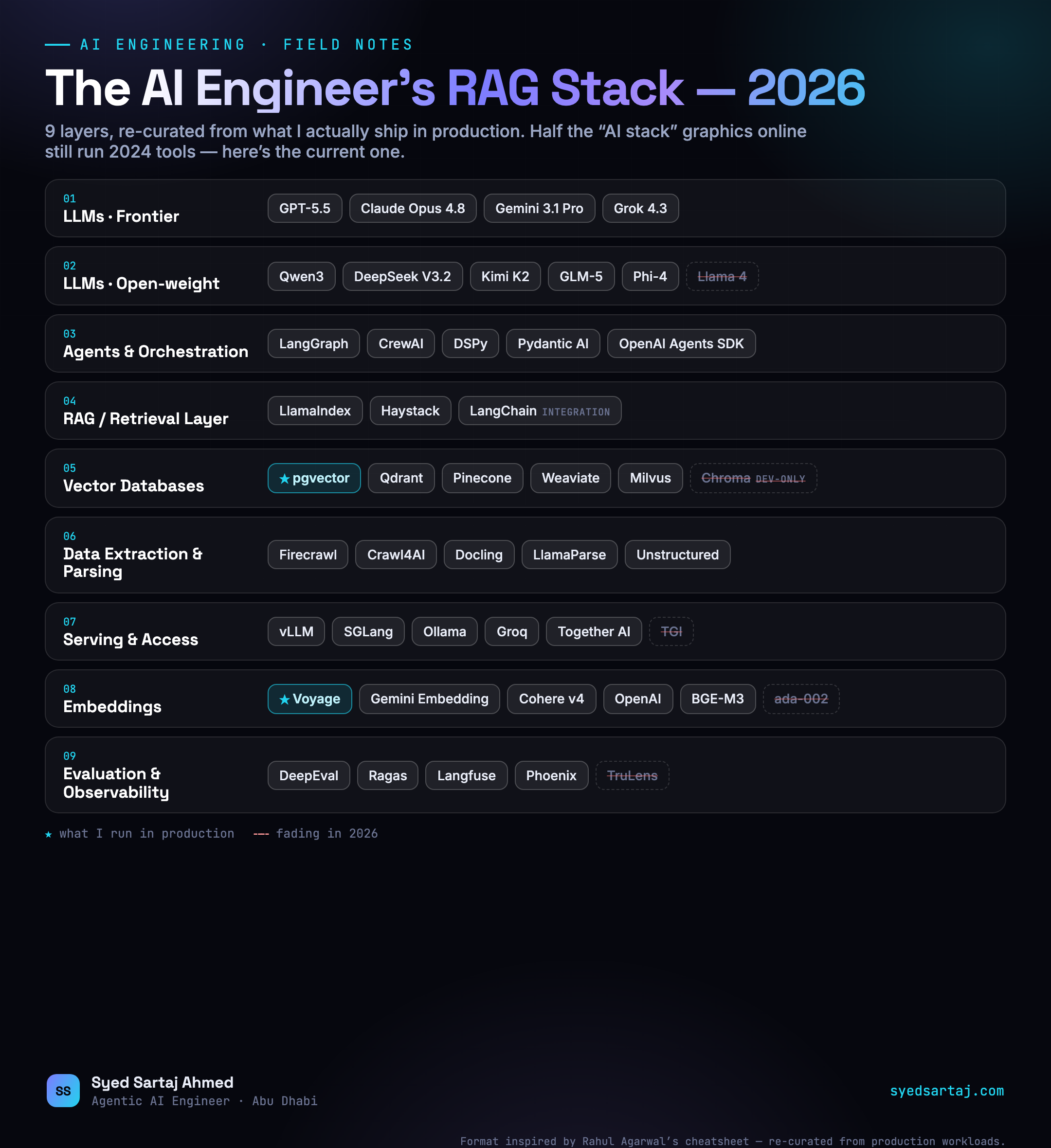Viewport: 1051px width, 1148px height.
Task: Click the GLM-5 chip
Action: (581, 276)
